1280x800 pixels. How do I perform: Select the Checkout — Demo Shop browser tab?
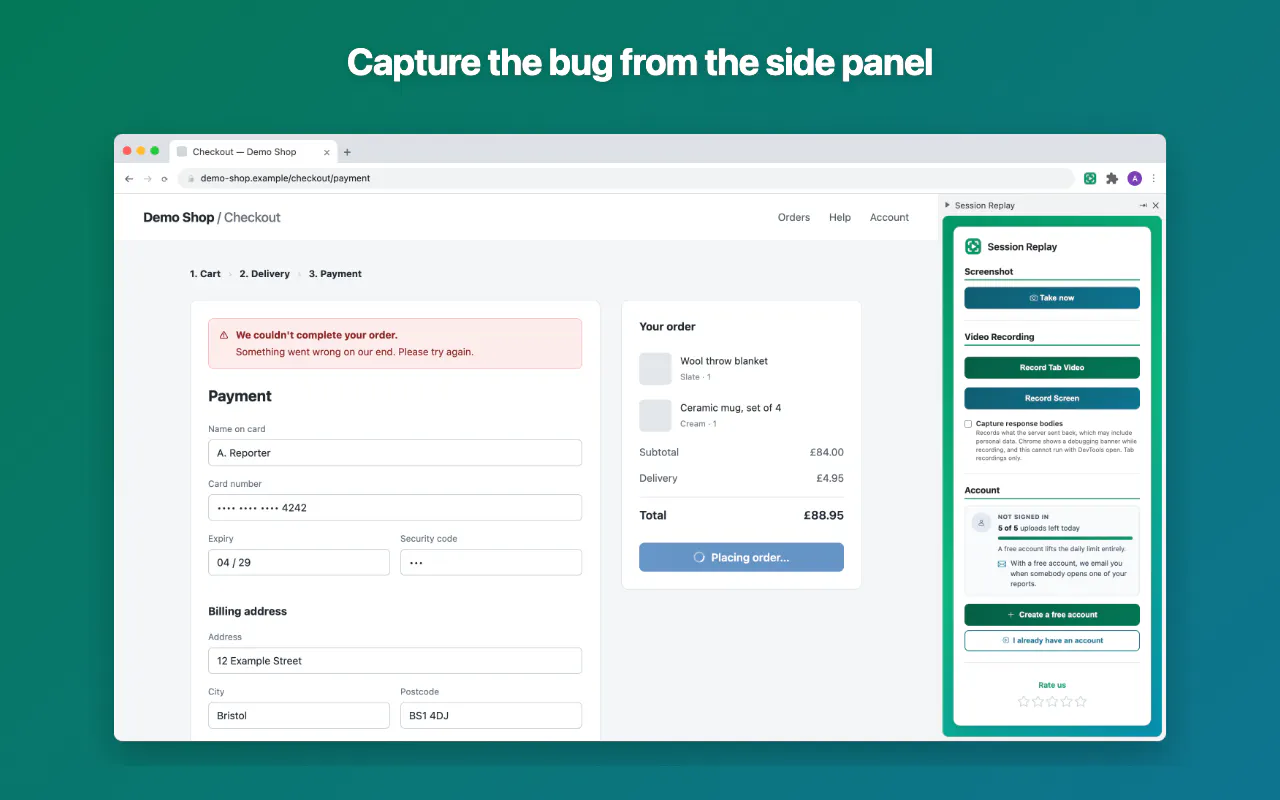(x=253, y=152)
